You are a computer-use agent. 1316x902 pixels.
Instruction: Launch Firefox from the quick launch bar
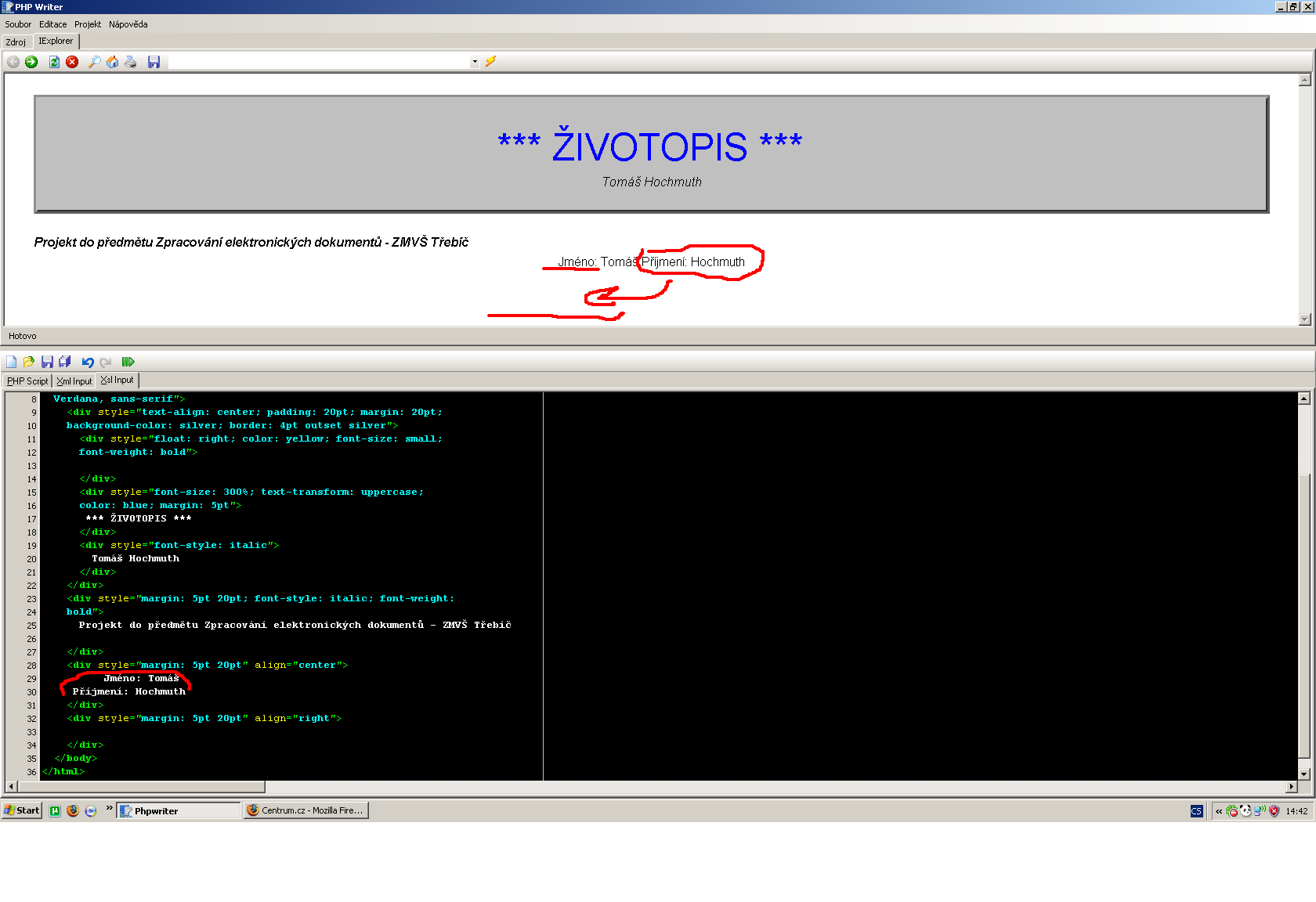(x=73, y=810)
